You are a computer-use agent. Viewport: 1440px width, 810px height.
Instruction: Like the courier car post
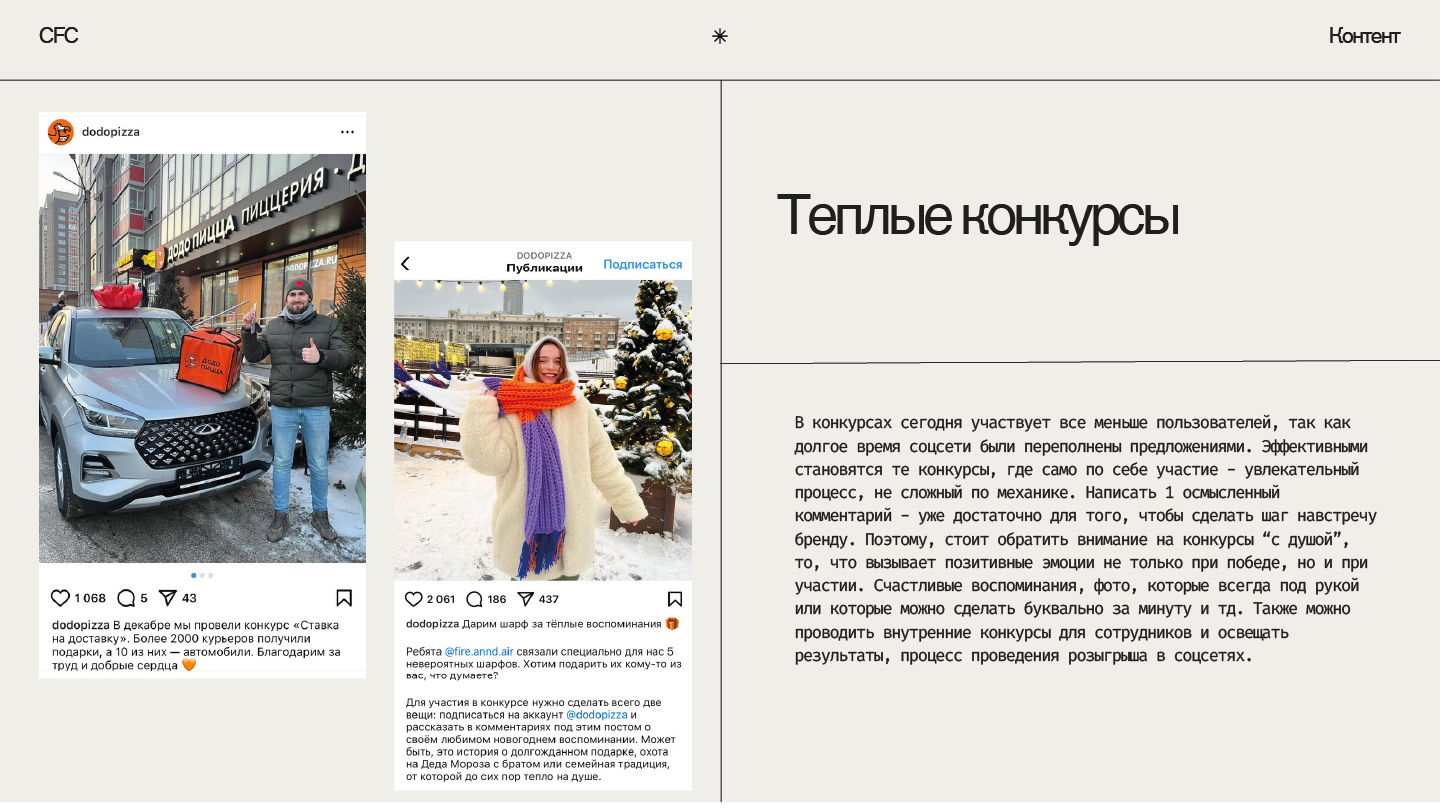(61, 598)
